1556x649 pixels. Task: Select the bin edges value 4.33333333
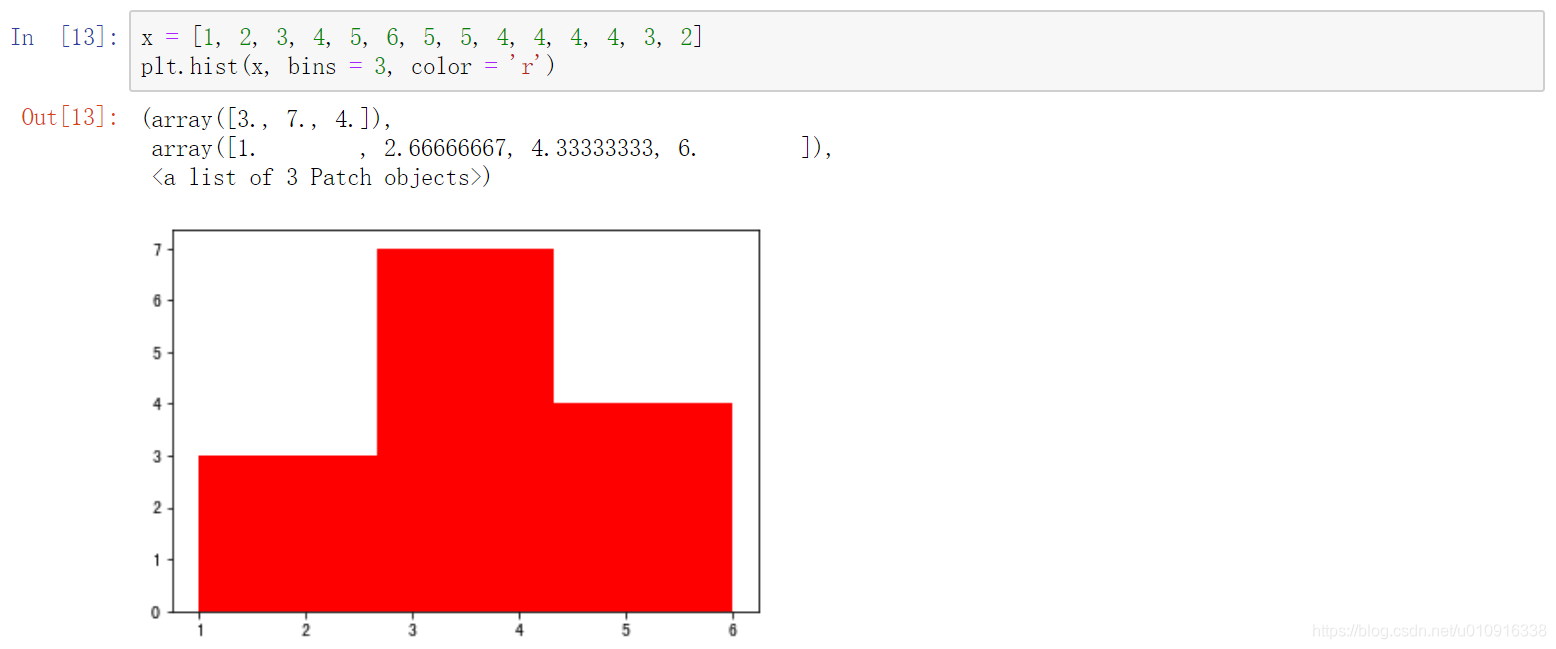point(593,148)
